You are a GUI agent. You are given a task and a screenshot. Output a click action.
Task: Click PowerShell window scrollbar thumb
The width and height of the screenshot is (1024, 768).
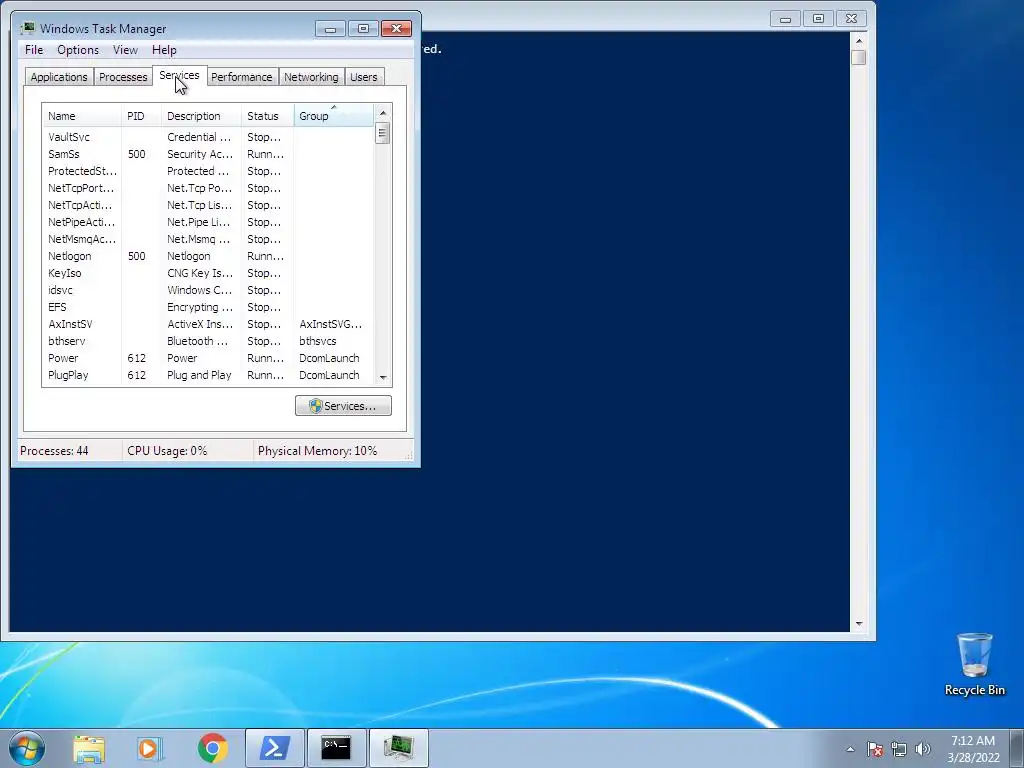pyautogui.click(x=859, y=57)
